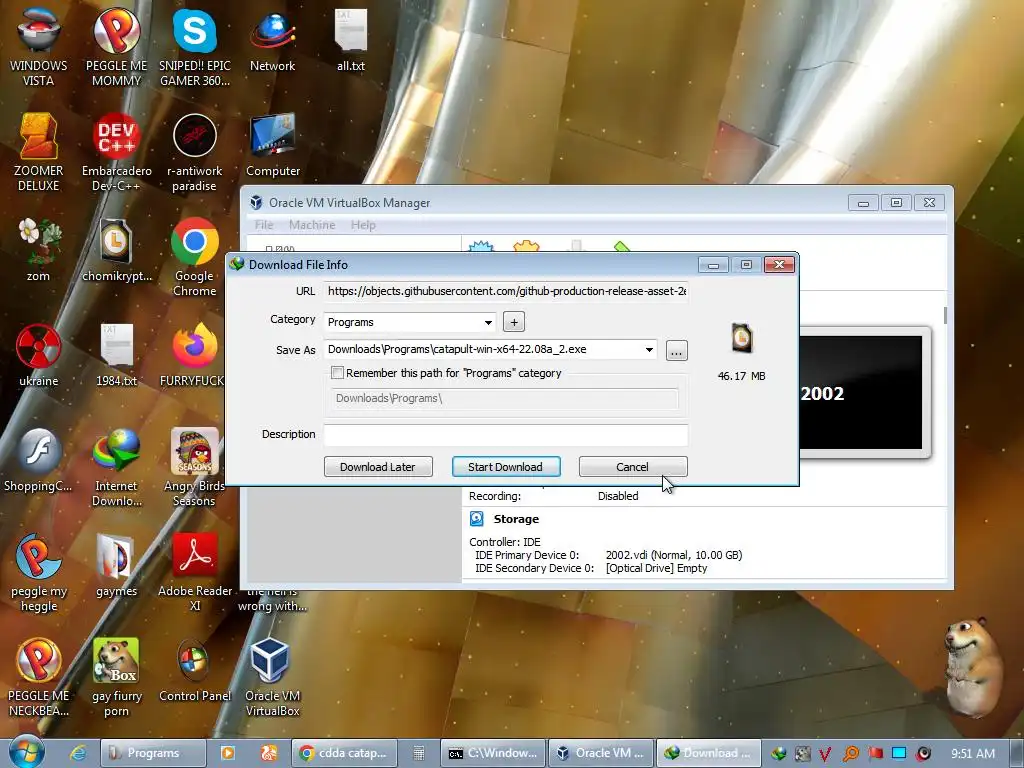This screenshot has width=1024, height=768.
Task: Click inside the URL field
Action: point(505,291)
